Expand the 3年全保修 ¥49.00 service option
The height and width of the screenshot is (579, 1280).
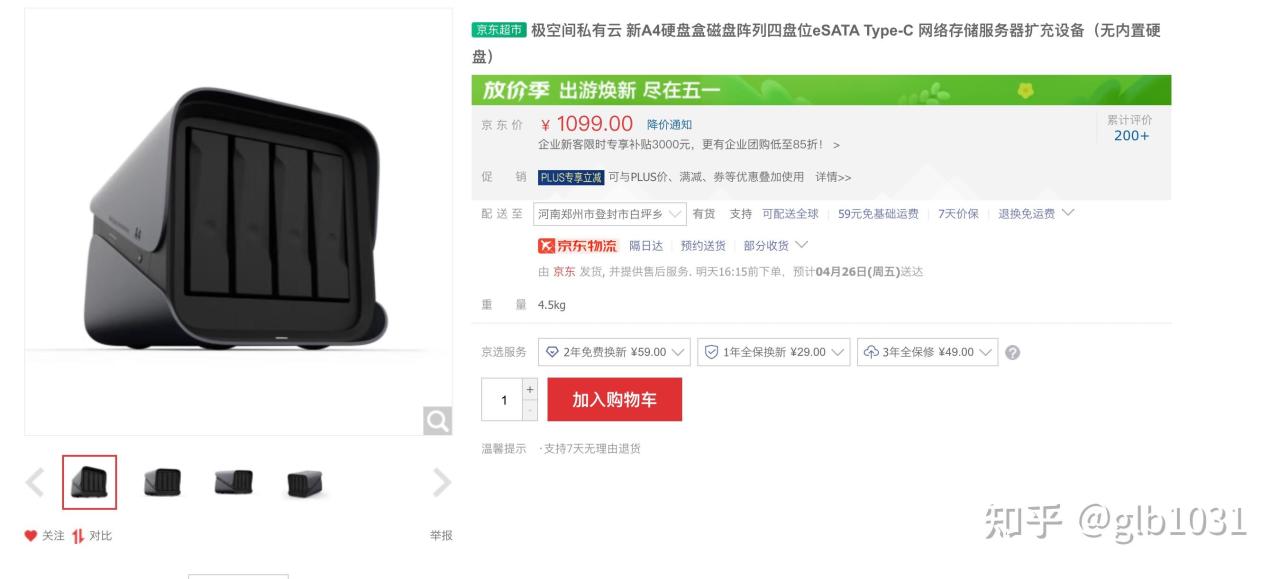927,352
